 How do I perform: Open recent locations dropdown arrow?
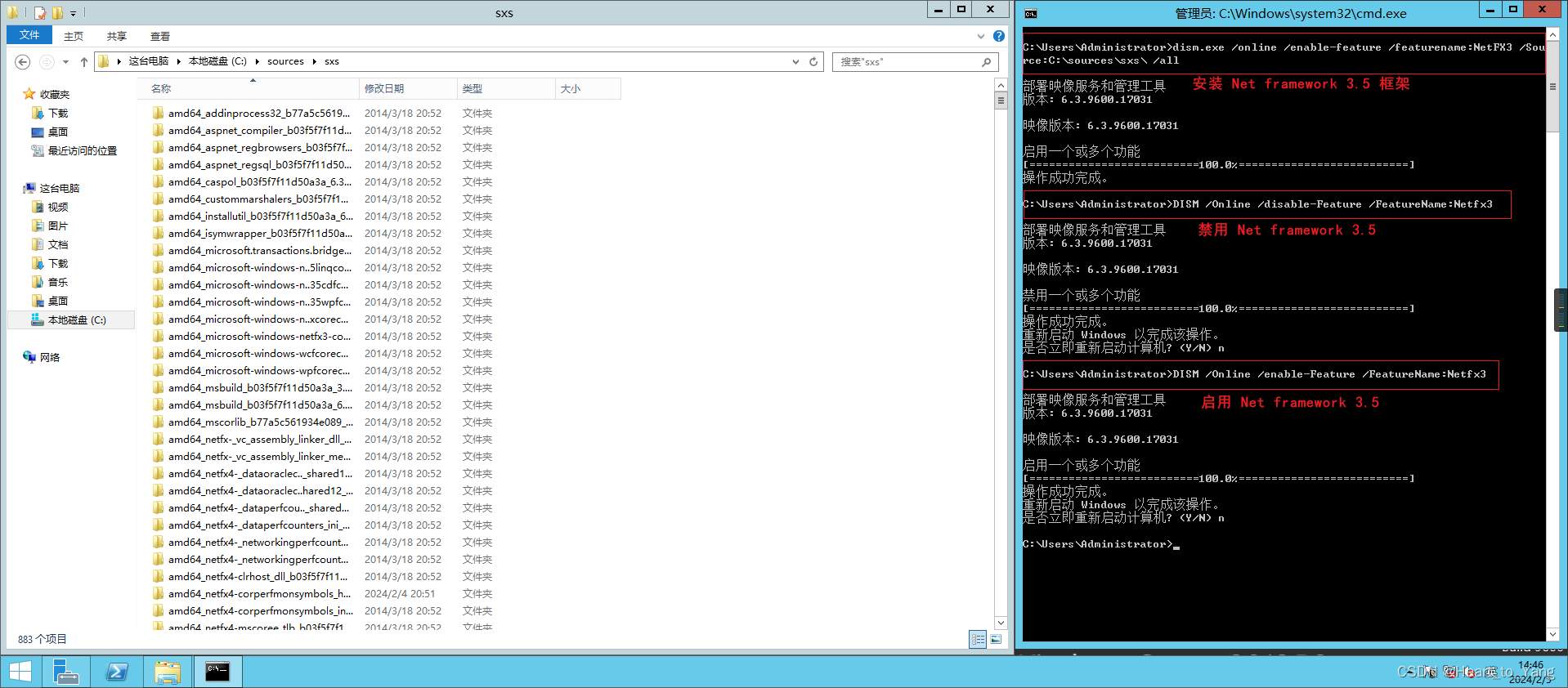tap(65, 62)
